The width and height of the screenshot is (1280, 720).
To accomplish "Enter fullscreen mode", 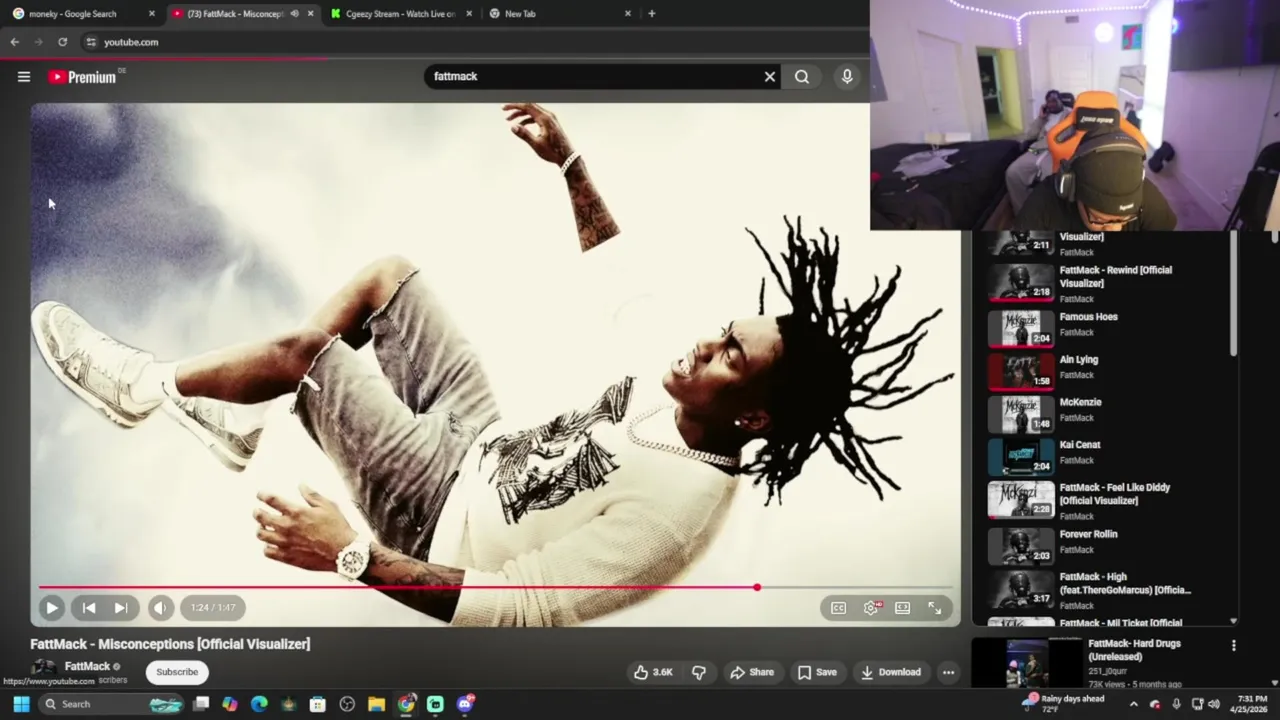I will click(x=935, y=607).
